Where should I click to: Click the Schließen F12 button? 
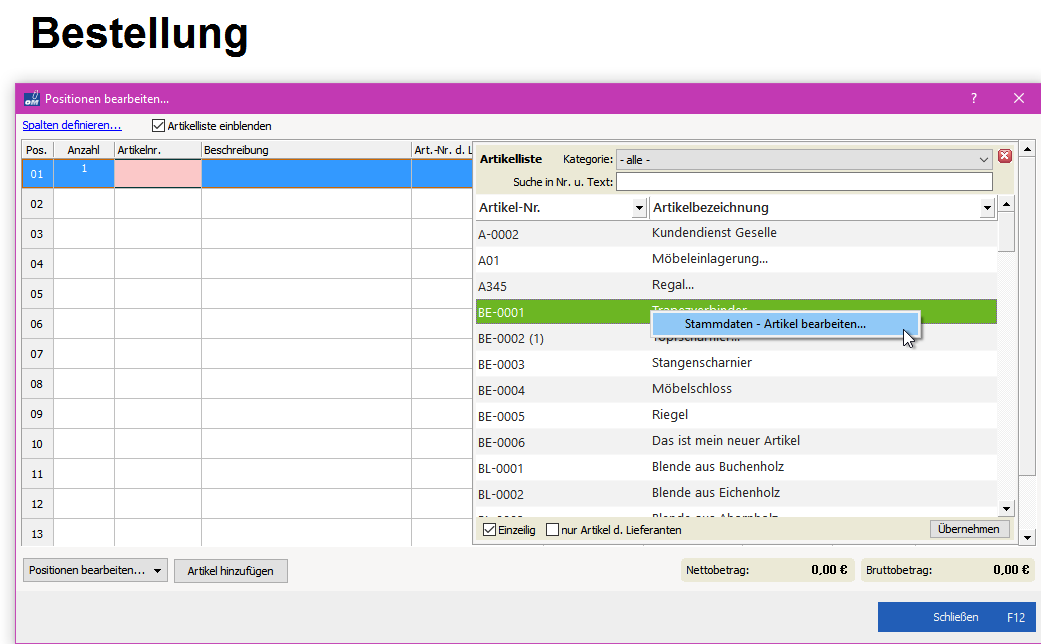coord(956,617)
